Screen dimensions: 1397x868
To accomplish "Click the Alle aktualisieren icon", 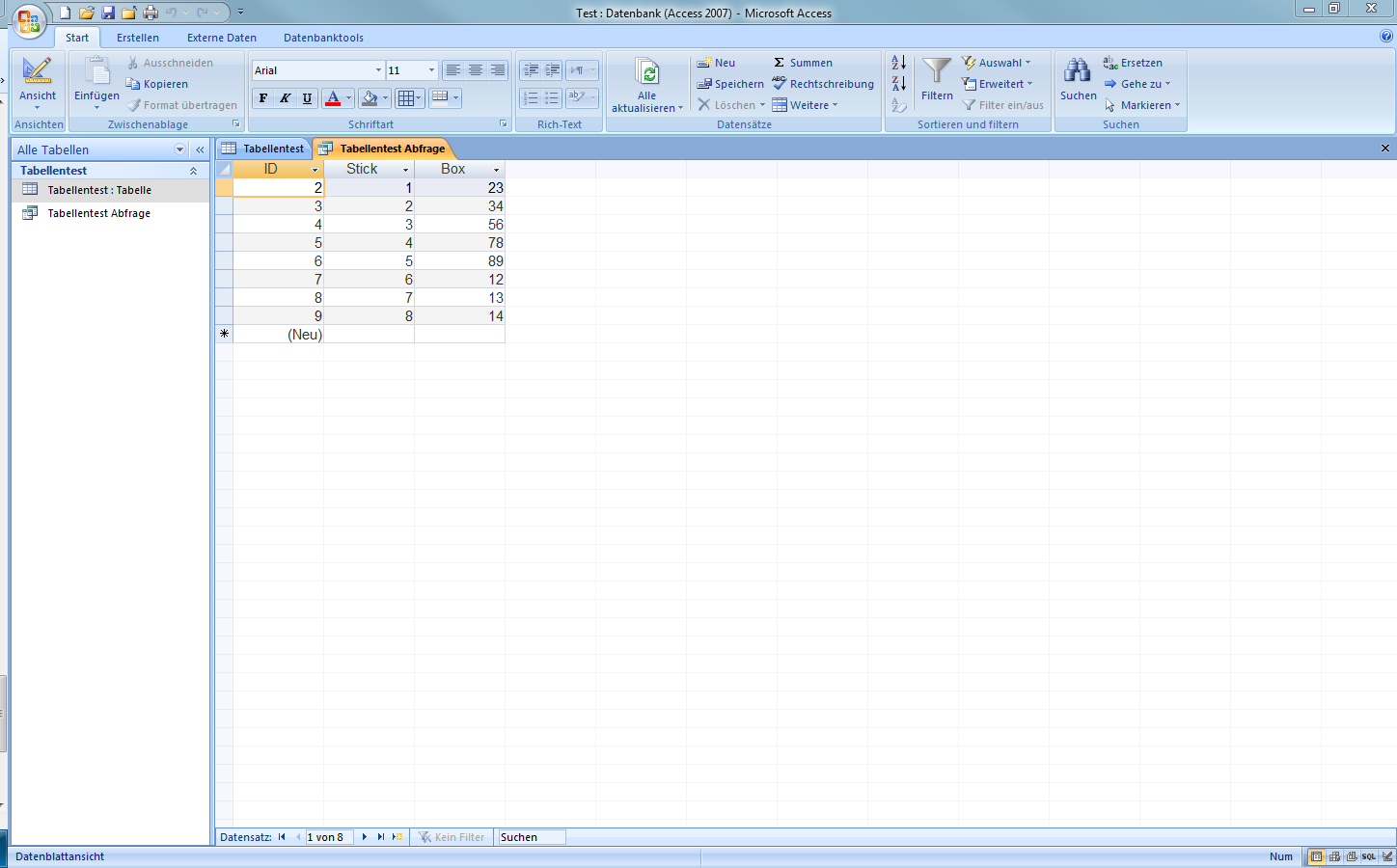I will [647, 73].
